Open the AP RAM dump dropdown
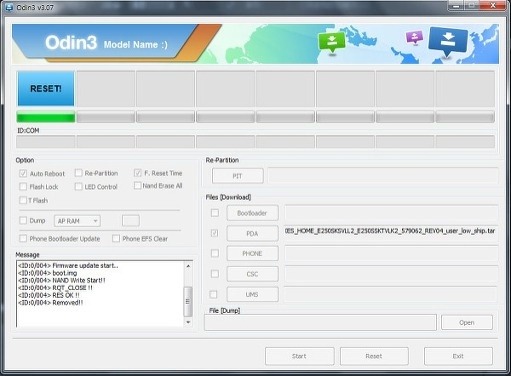Screen dimensions: 511x376 [x=77, y=221]
